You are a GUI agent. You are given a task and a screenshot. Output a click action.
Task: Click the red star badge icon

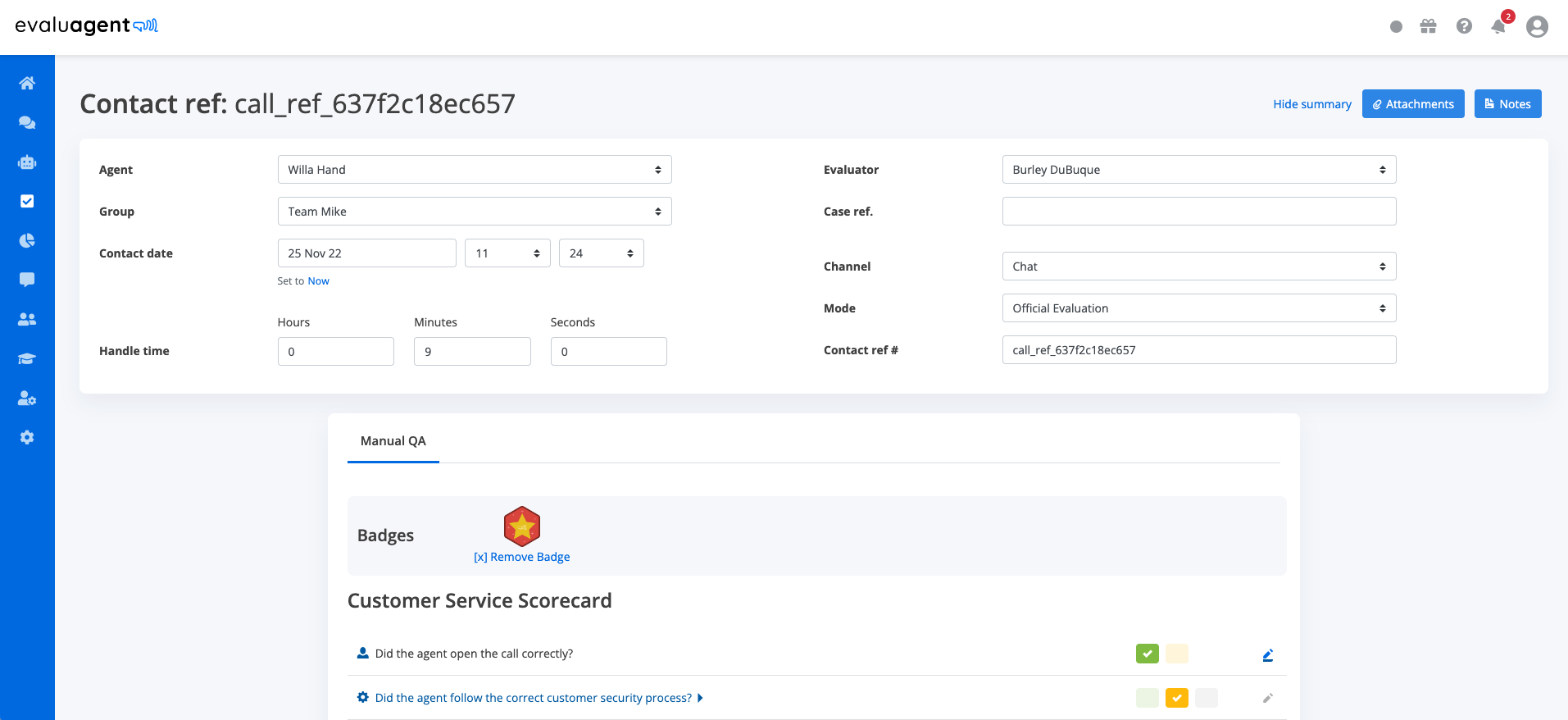[522, 526]
